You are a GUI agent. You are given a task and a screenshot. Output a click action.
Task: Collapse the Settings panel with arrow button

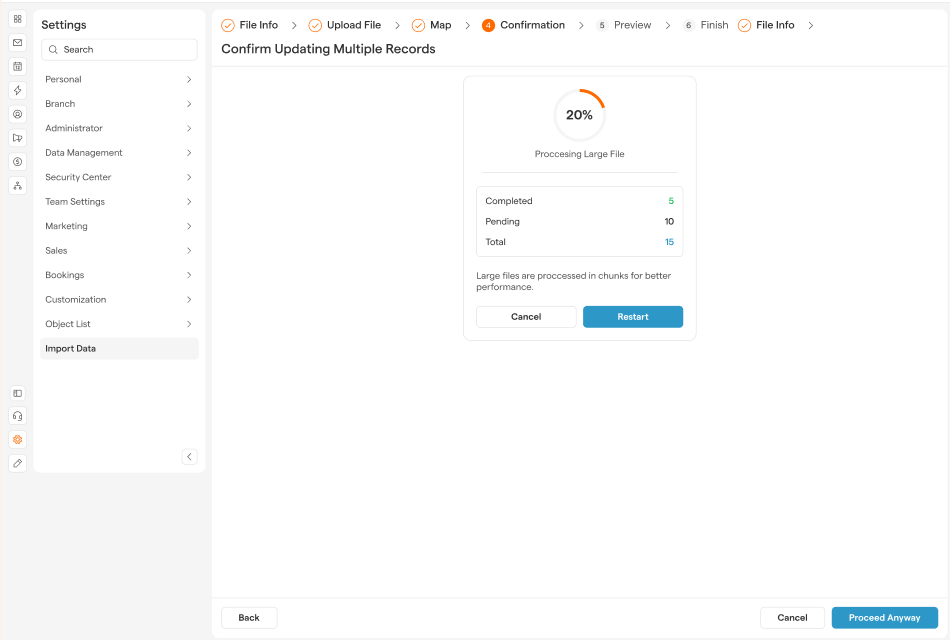point(189,457)
